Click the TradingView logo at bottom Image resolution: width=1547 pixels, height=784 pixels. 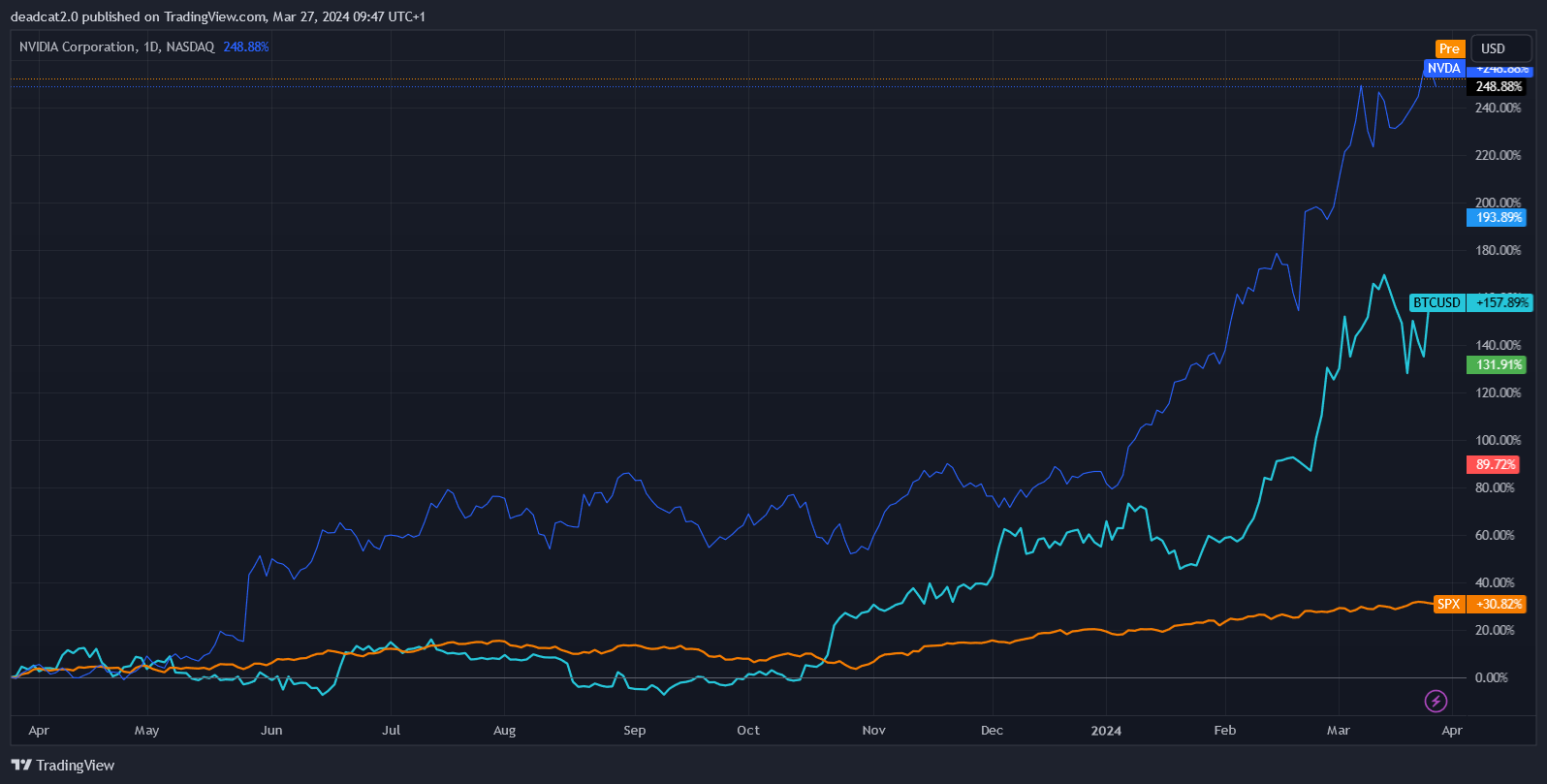click(x=63, y=766)
